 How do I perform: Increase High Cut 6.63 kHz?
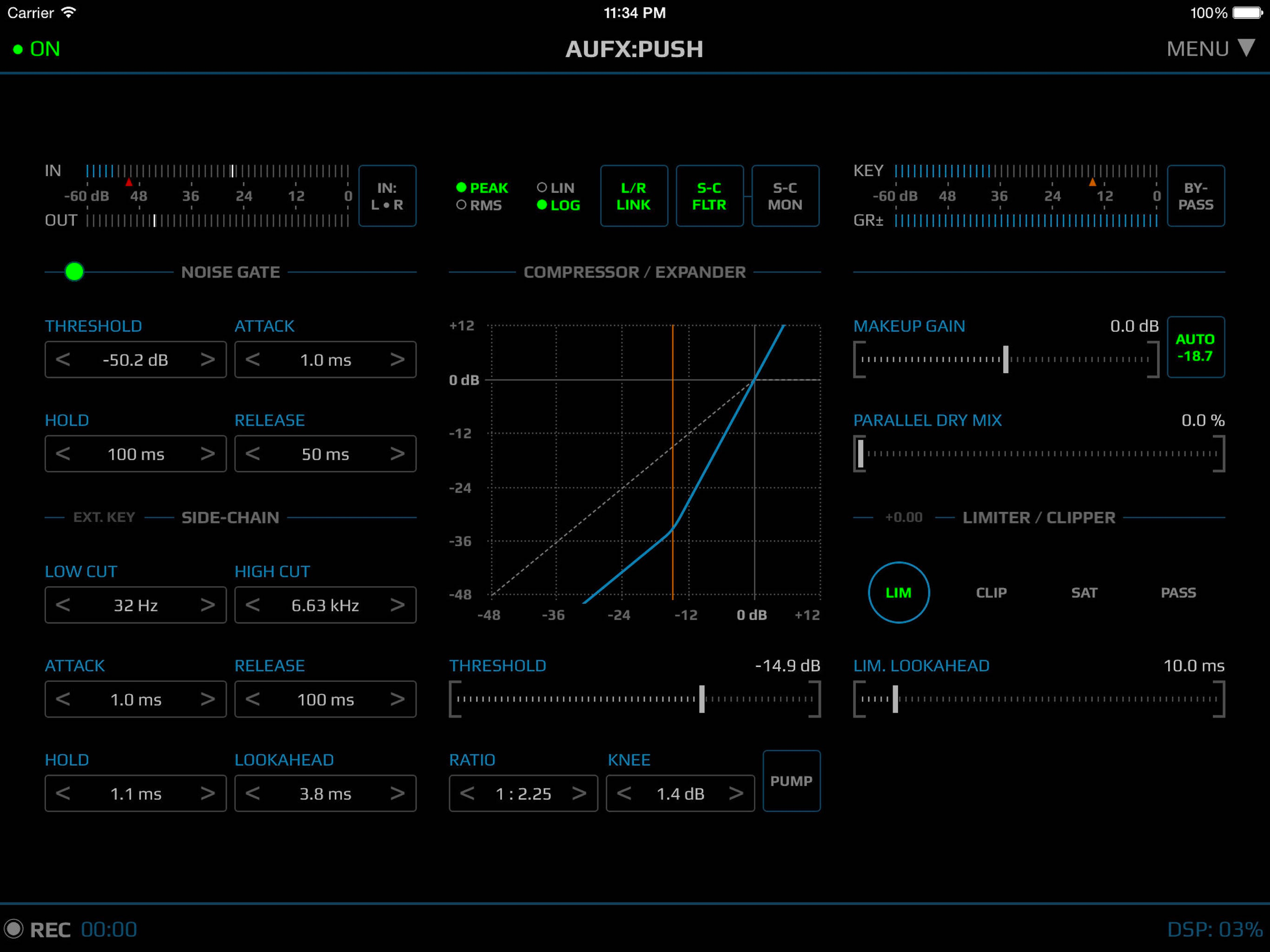click(397, 605)
